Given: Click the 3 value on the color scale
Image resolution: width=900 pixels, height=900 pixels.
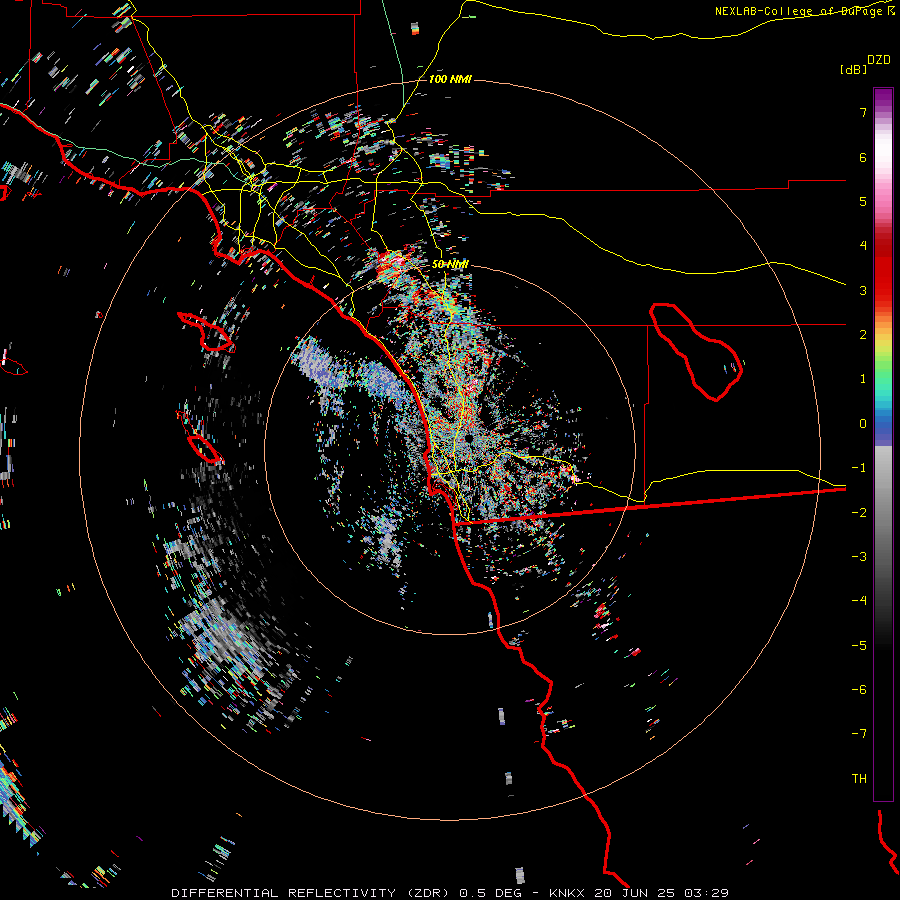Looking at the screenshot, I should point(863,290).
